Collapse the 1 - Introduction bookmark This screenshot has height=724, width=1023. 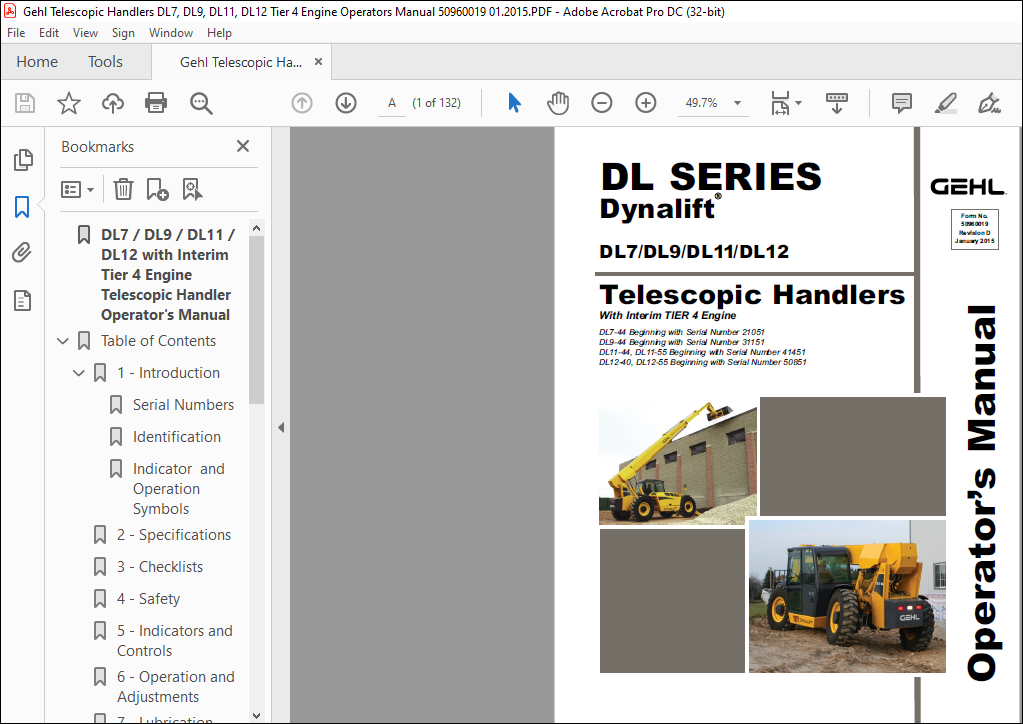pos(79,373)
